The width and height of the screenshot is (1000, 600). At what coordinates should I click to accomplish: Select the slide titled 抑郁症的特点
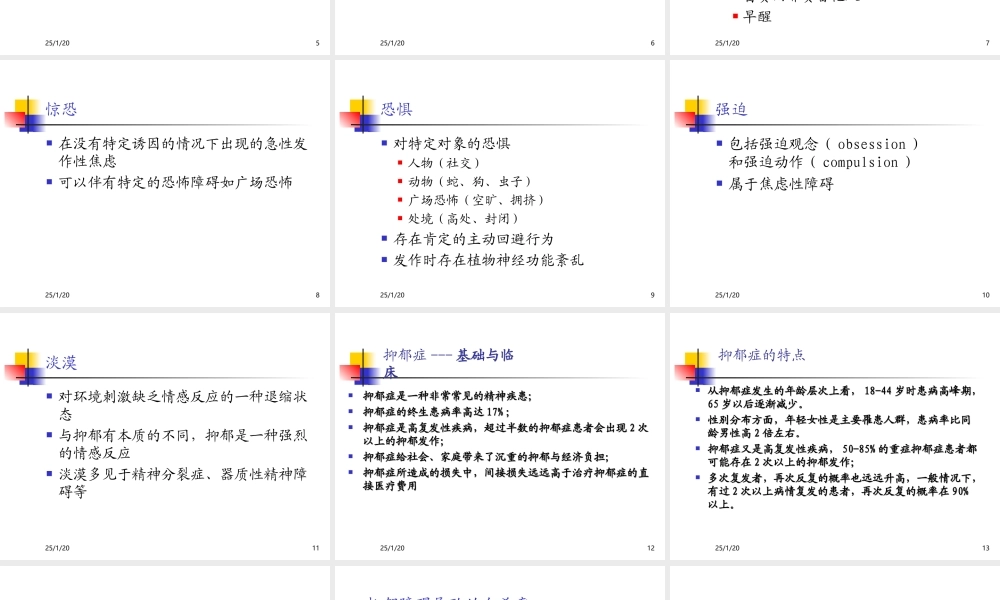[835, 436]
